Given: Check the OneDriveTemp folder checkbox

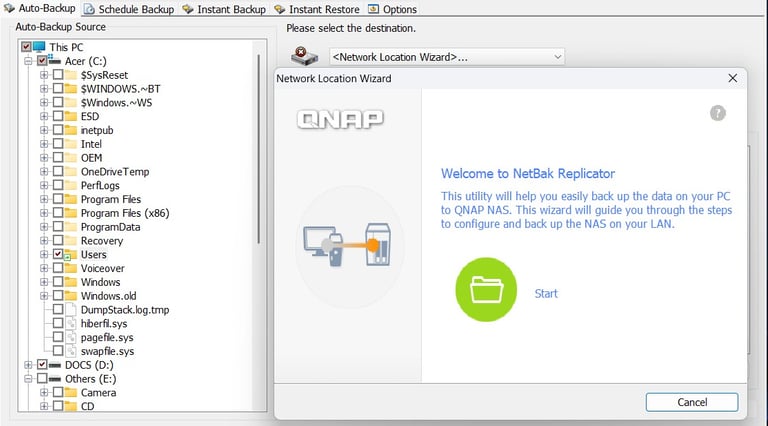Looking at the screenshot, I should click(58, 171).
